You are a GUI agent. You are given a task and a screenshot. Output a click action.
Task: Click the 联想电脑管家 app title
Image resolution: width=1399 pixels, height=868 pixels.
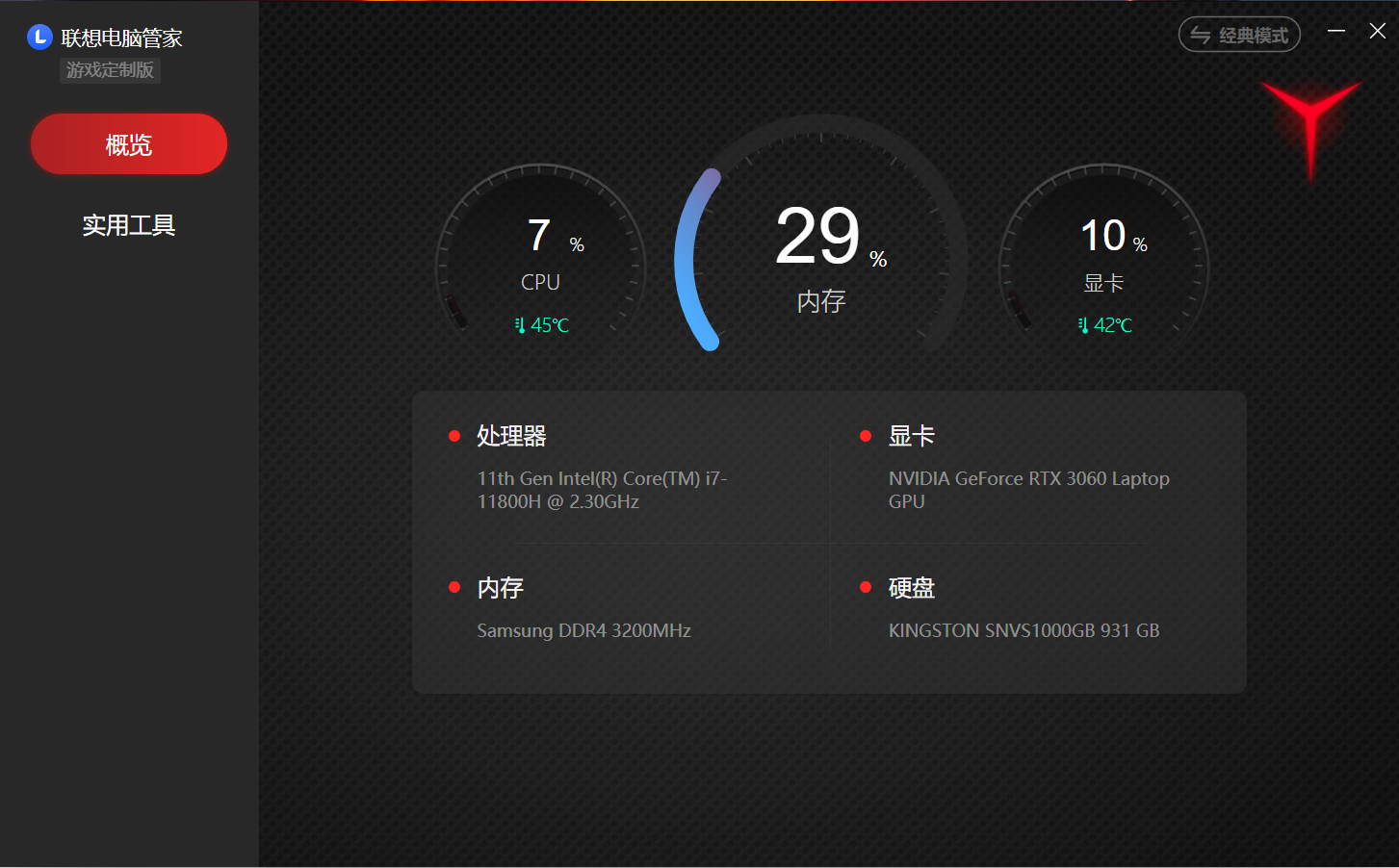coord(121,38)
